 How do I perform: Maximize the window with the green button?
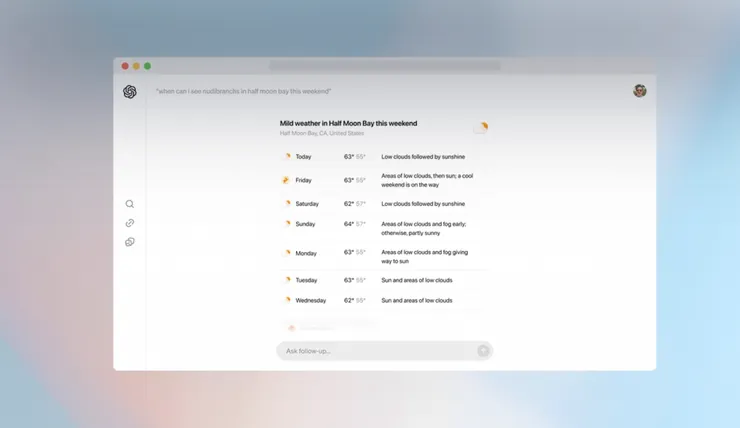(148, 66)
